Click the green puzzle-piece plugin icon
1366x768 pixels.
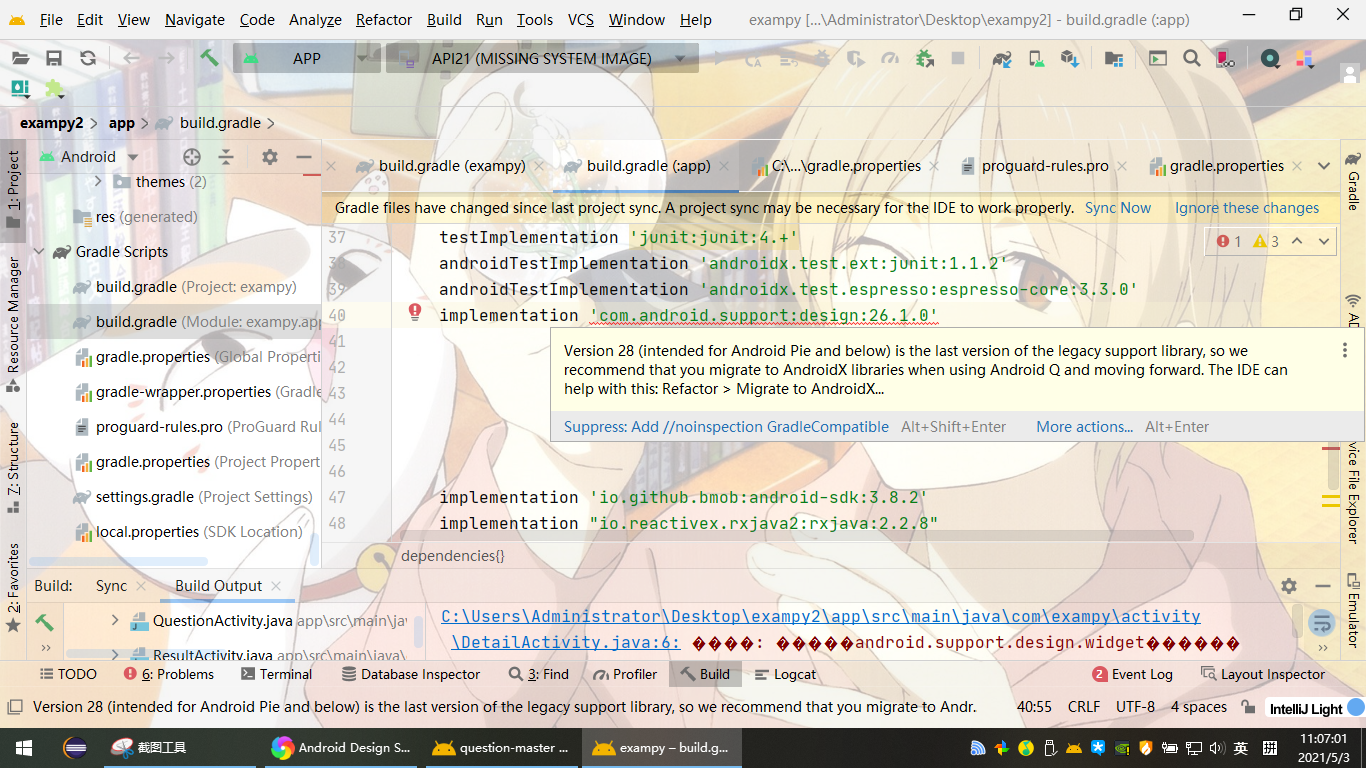pos(54,89)
